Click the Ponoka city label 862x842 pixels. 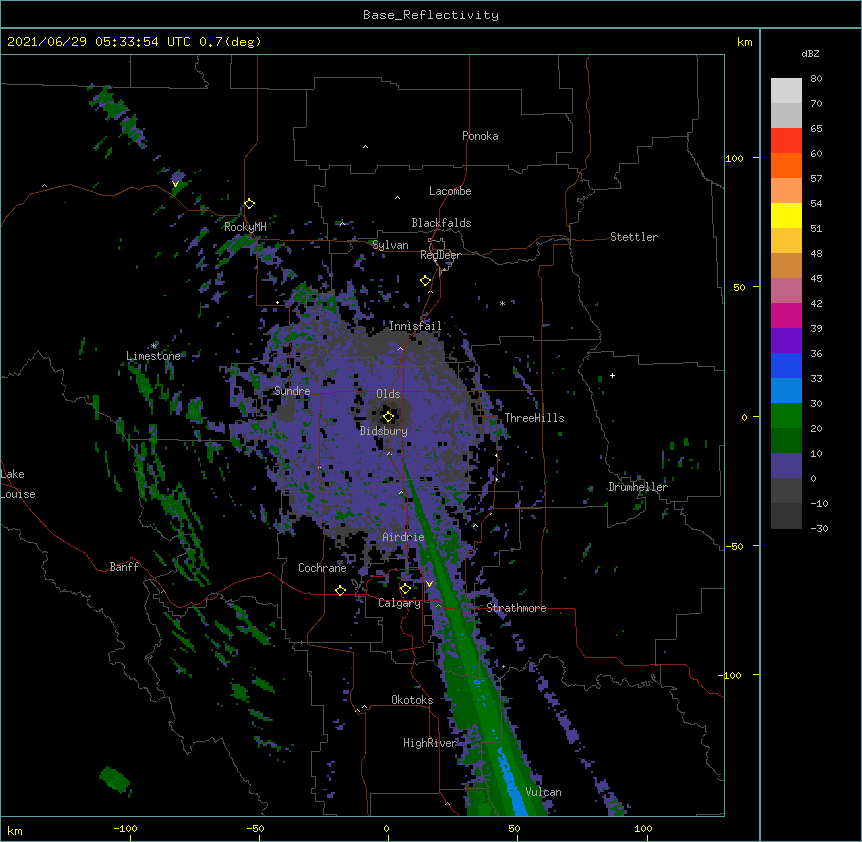(480, 136)
